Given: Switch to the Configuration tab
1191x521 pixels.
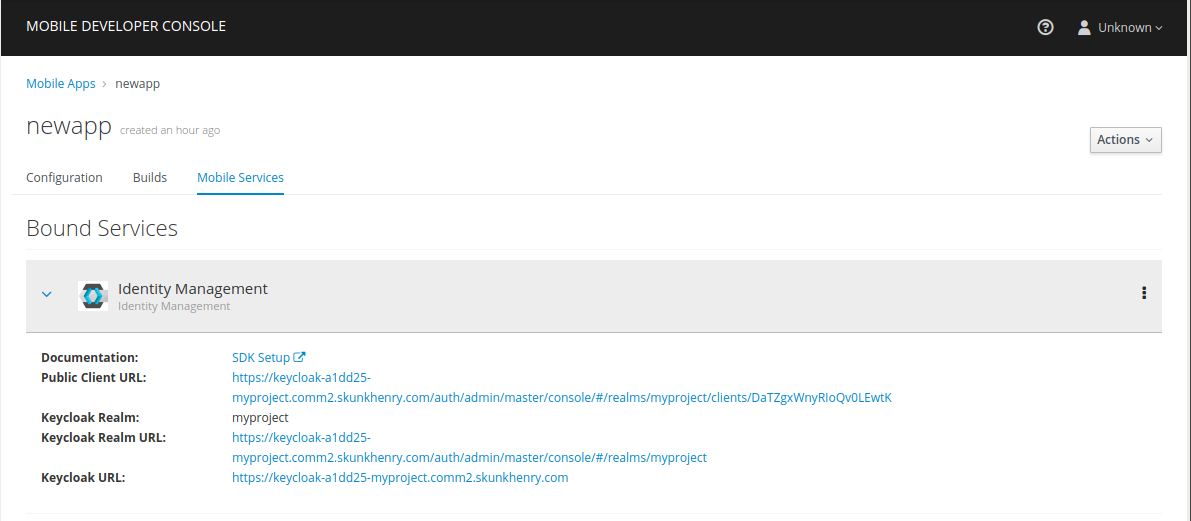Looking at the screenshot, I should tap(65, 178).
